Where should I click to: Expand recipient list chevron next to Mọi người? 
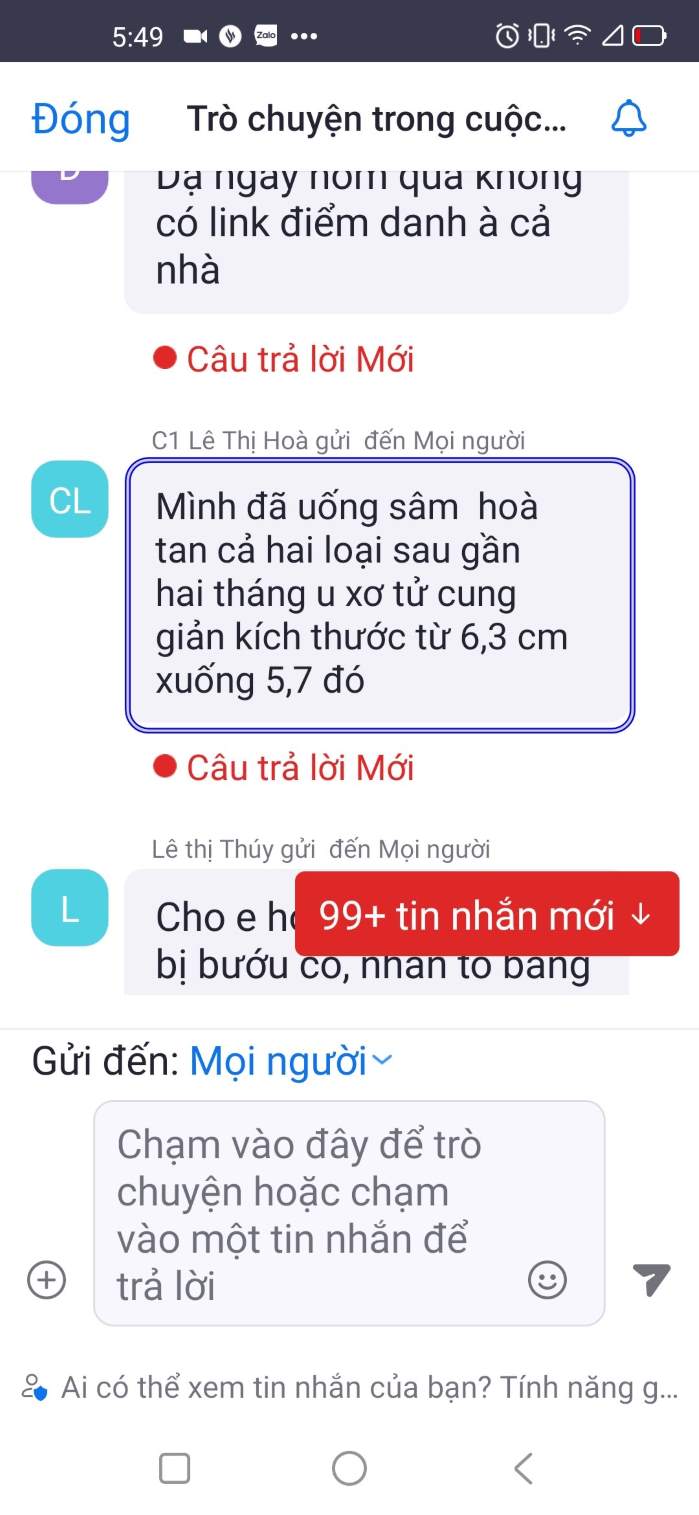coord(382,1062)
